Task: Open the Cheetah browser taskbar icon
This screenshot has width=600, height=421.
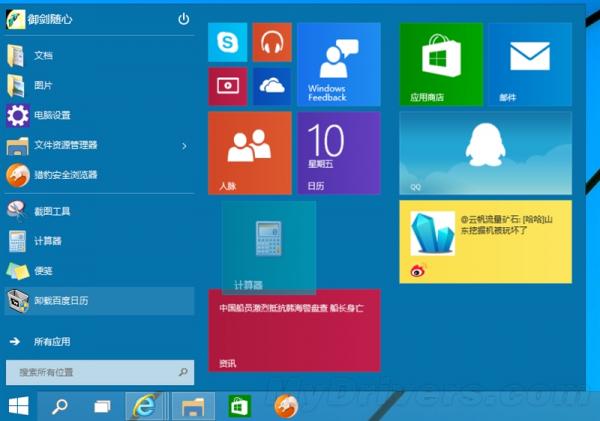Action: click(286, 406)
